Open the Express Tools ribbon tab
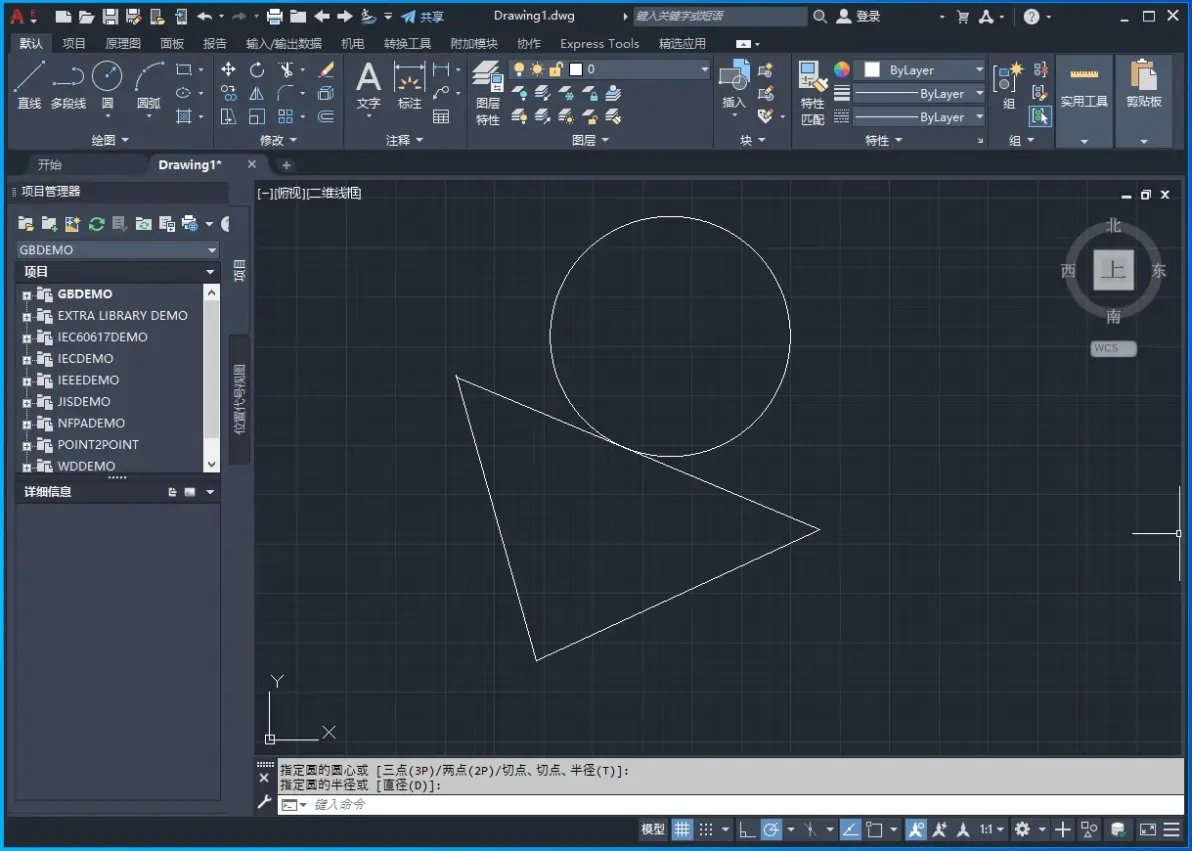1192x851 pixels. pyautogui.click(x=599, y=43)
